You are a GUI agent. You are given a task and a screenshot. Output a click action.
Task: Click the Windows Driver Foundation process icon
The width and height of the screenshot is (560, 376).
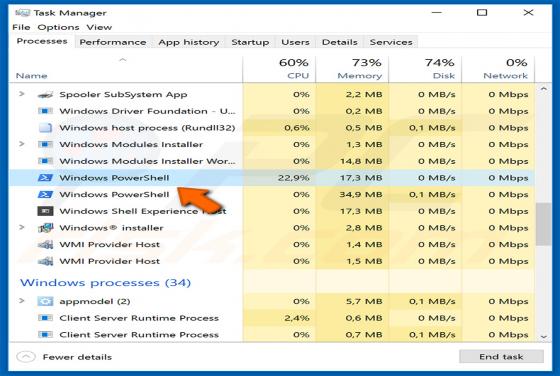45,111
